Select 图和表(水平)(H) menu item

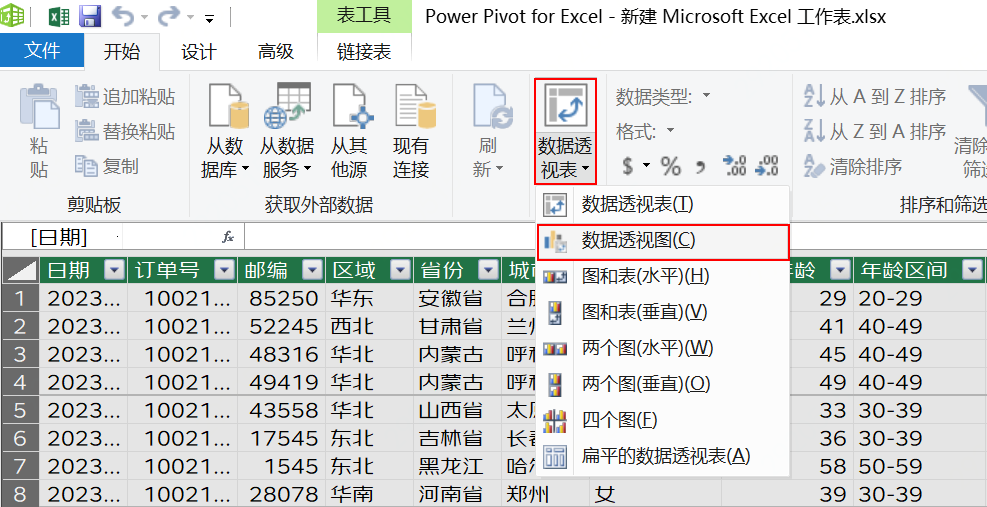click(x=663, y=276)
